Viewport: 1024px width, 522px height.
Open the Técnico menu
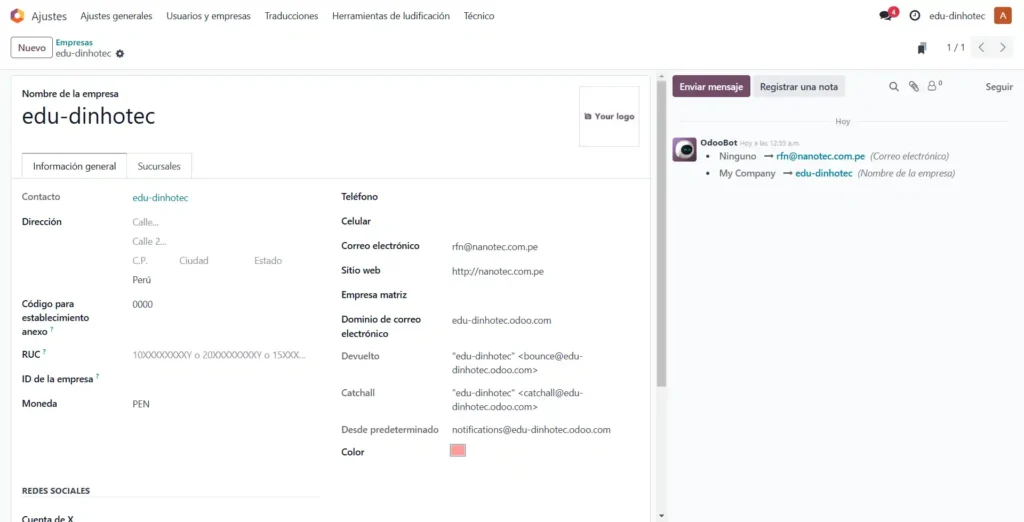click(x=479, y=16)
